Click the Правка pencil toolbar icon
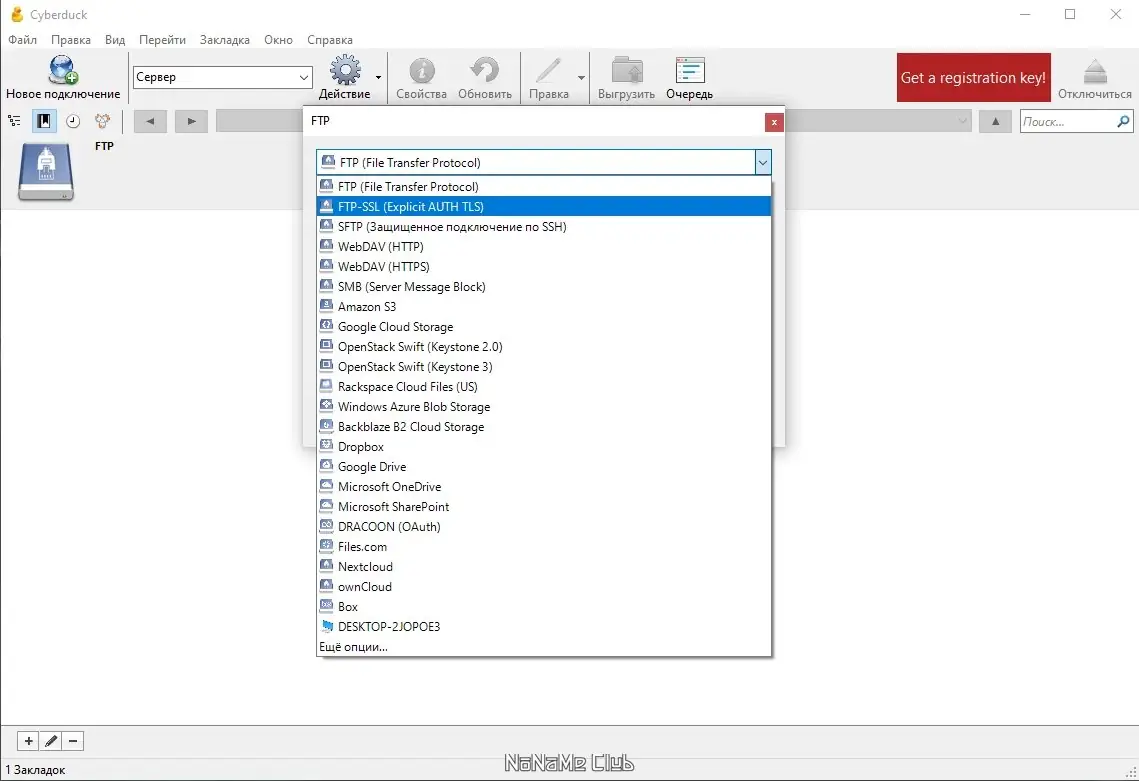The width and height of the screenshot is (1139, 781). (548, 77)
